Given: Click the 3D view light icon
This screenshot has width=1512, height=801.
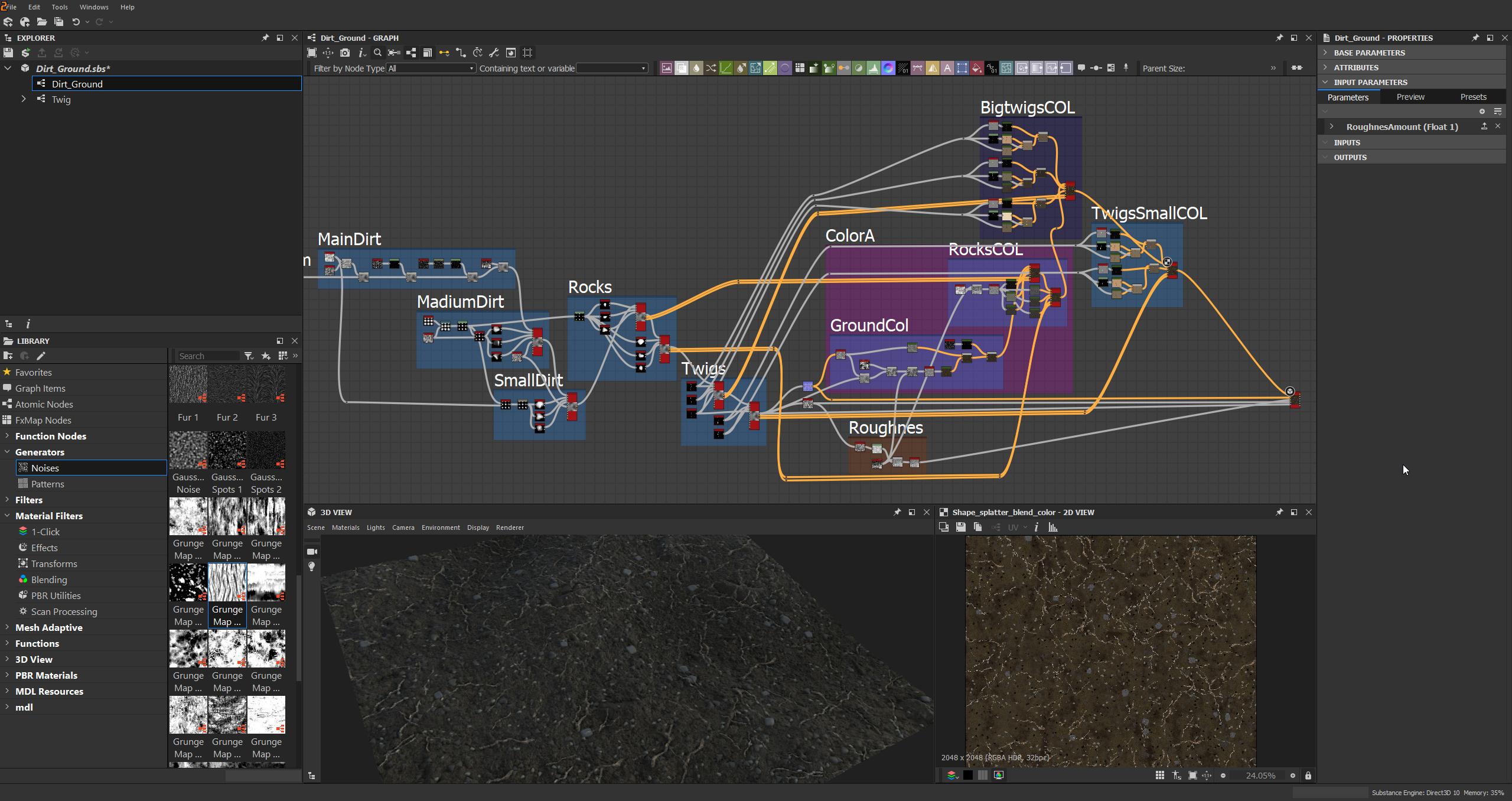Looking at the screenshot, I should 312,566.
